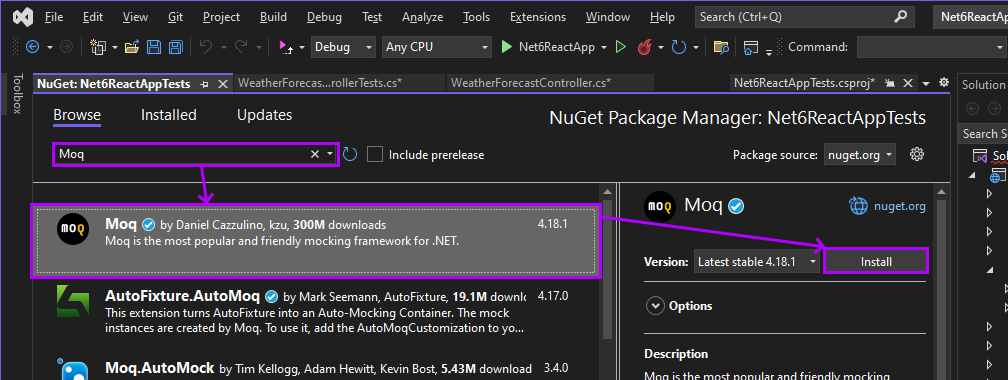Viewport: 1008px width, 380px height.
Task: Start debugging Net6ReactApp with green play
Action: (x=507, y=47)
